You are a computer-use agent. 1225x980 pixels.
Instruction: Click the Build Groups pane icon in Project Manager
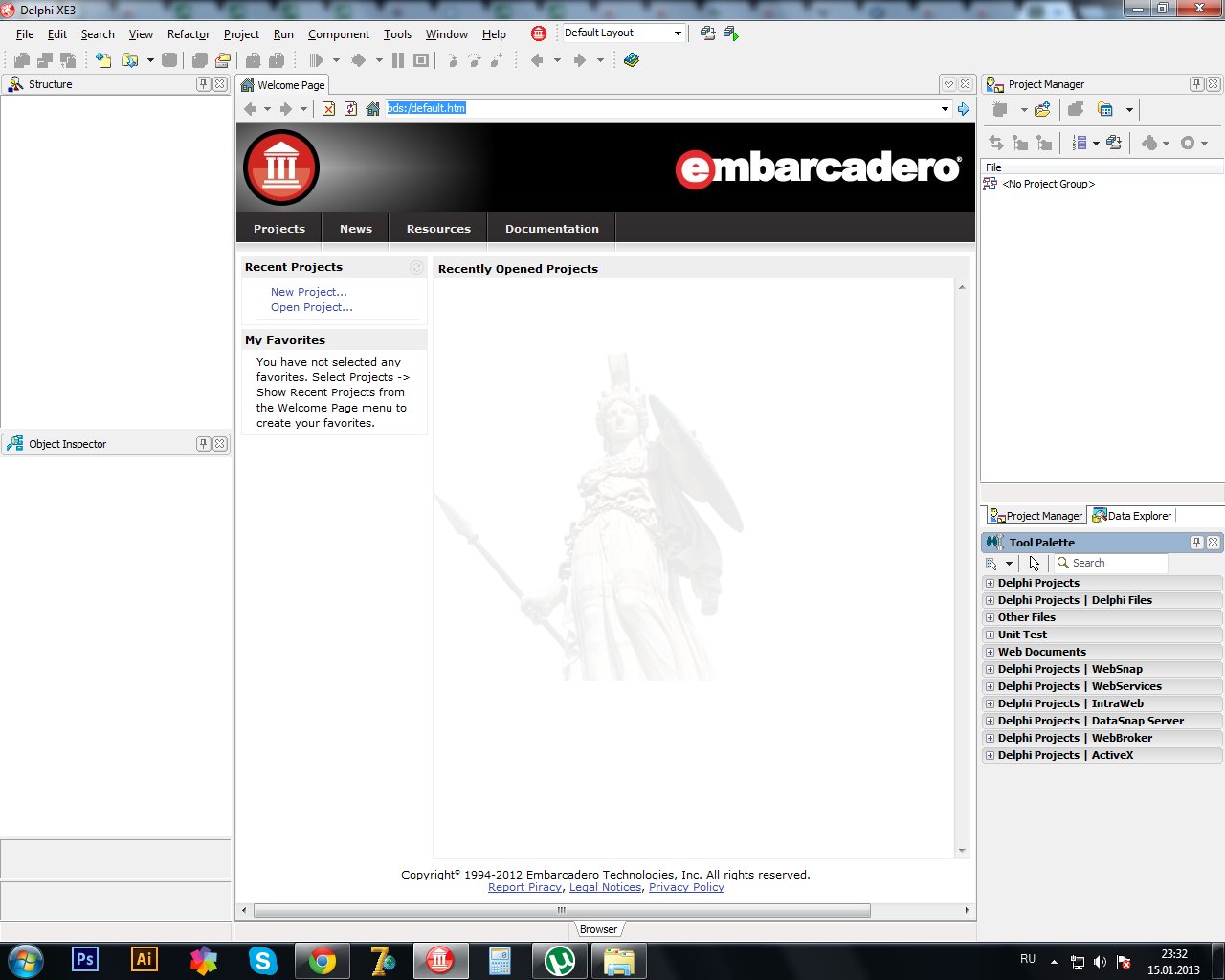1114,143
